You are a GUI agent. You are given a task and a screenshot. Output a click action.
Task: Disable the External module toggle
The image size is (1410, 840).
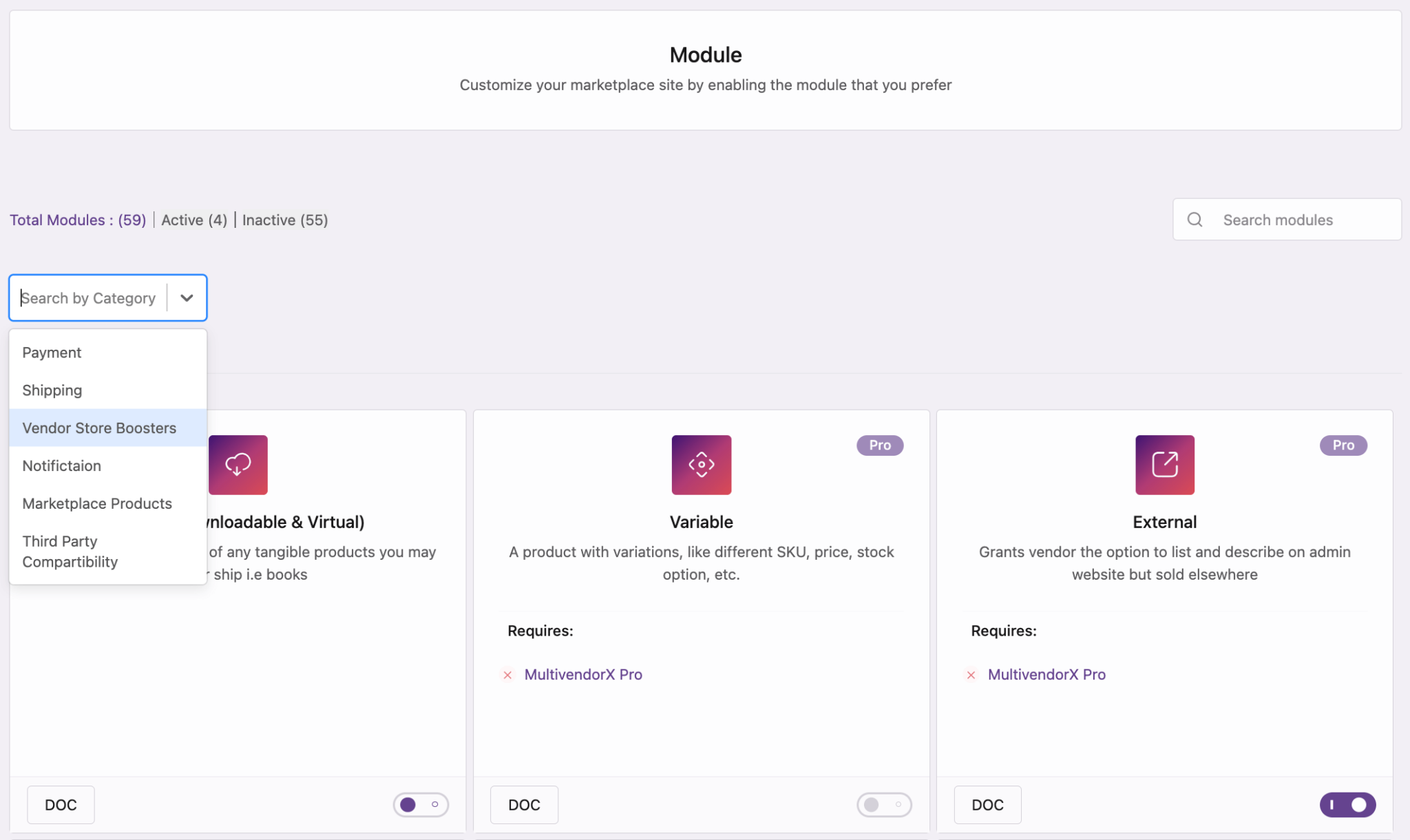pos(1347,804)
